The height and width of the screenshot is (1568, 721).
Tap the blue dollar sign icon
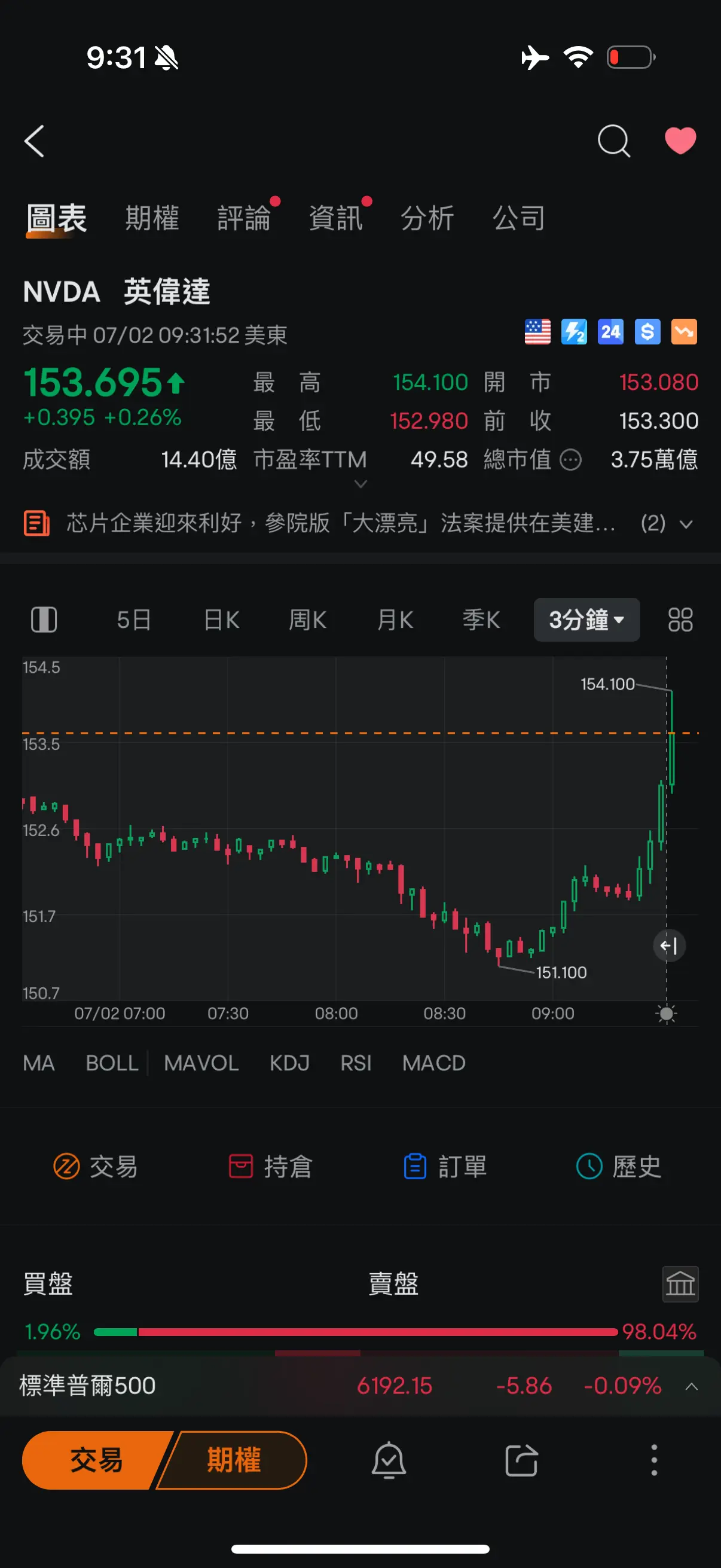point(647,332)
